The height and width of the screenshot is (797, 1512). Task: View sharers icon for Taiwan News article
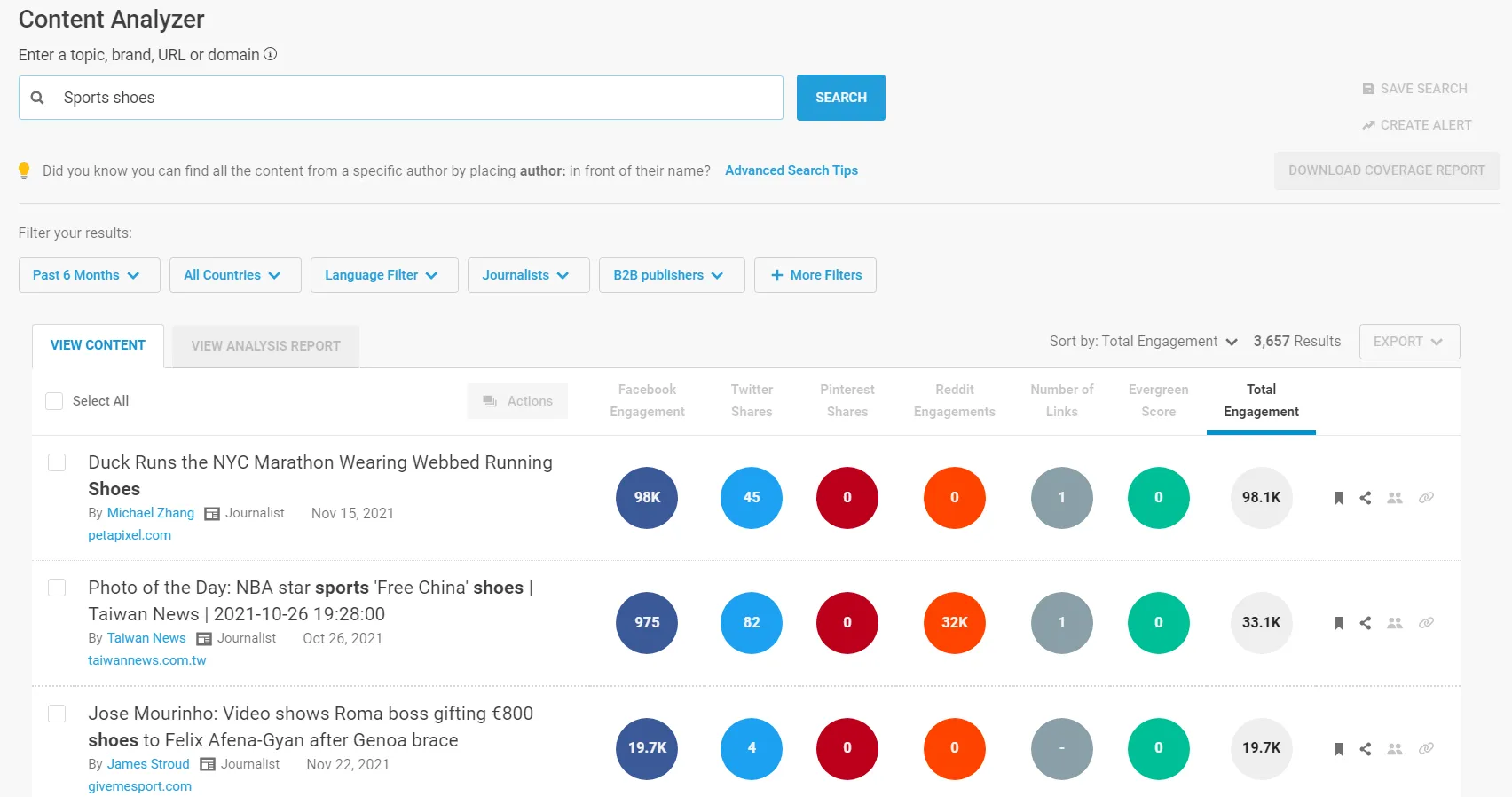pos(1395,623)
